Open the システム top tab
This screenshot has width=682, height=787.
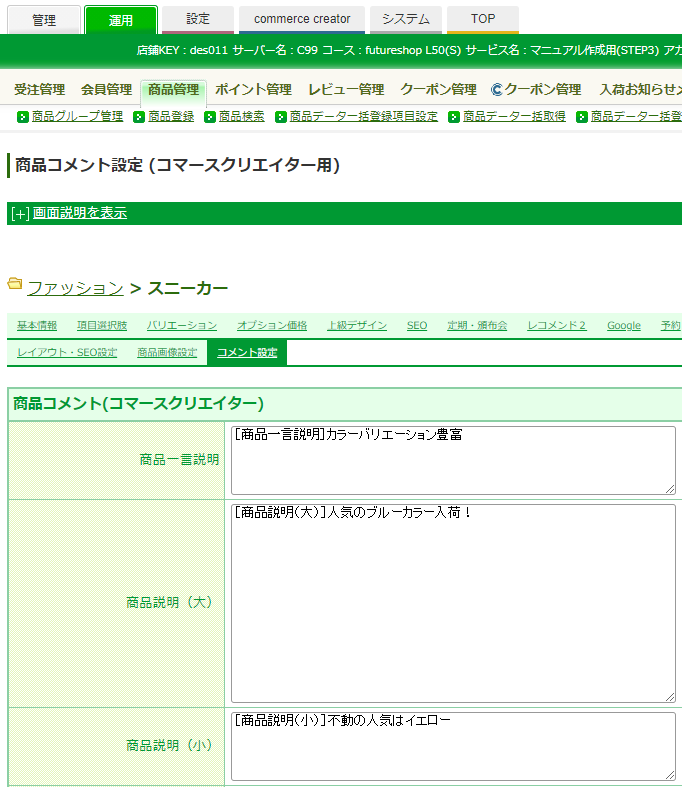(x=406, y=19)
